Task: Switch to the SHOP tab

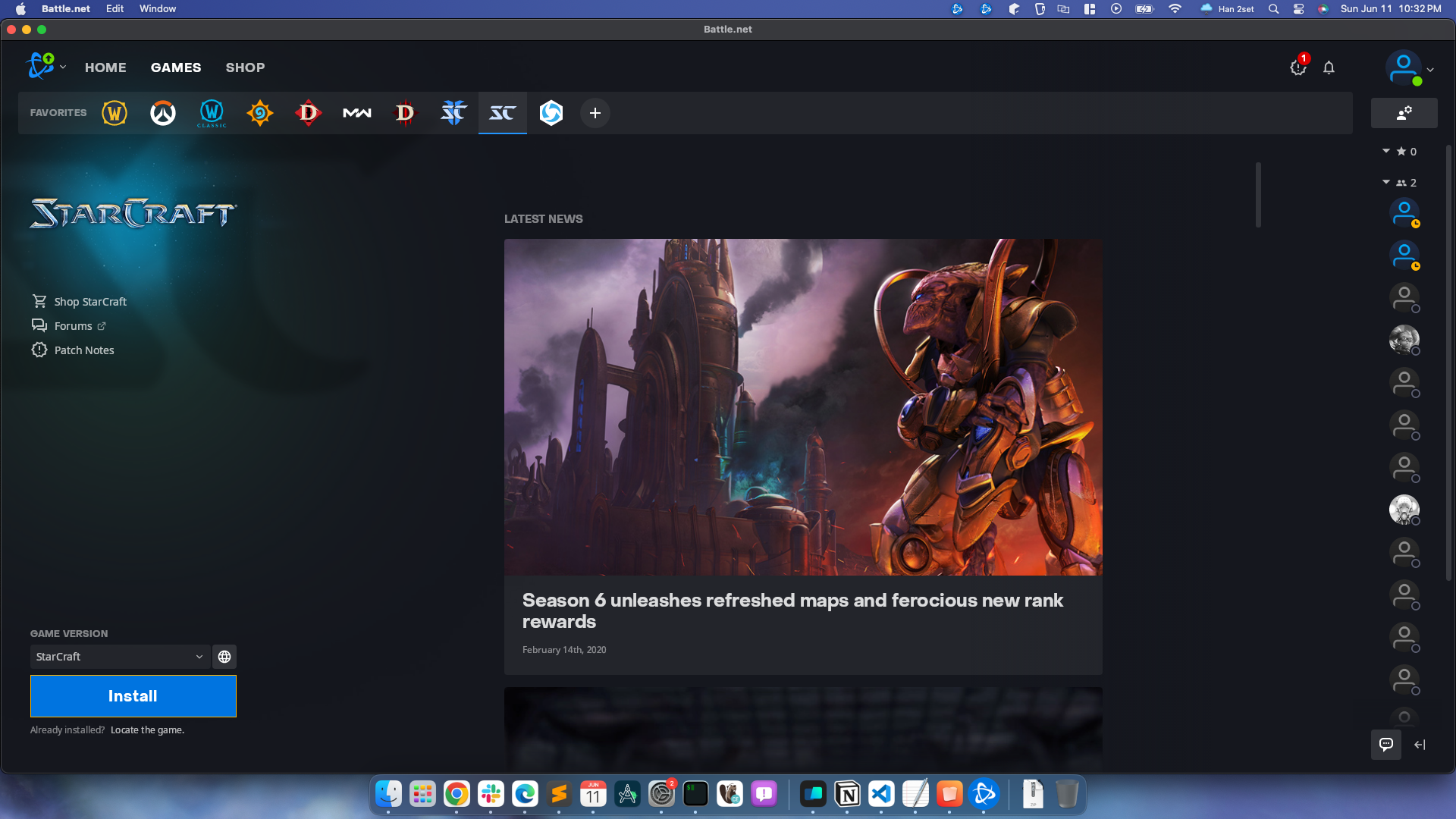Action: pos(245,67)
